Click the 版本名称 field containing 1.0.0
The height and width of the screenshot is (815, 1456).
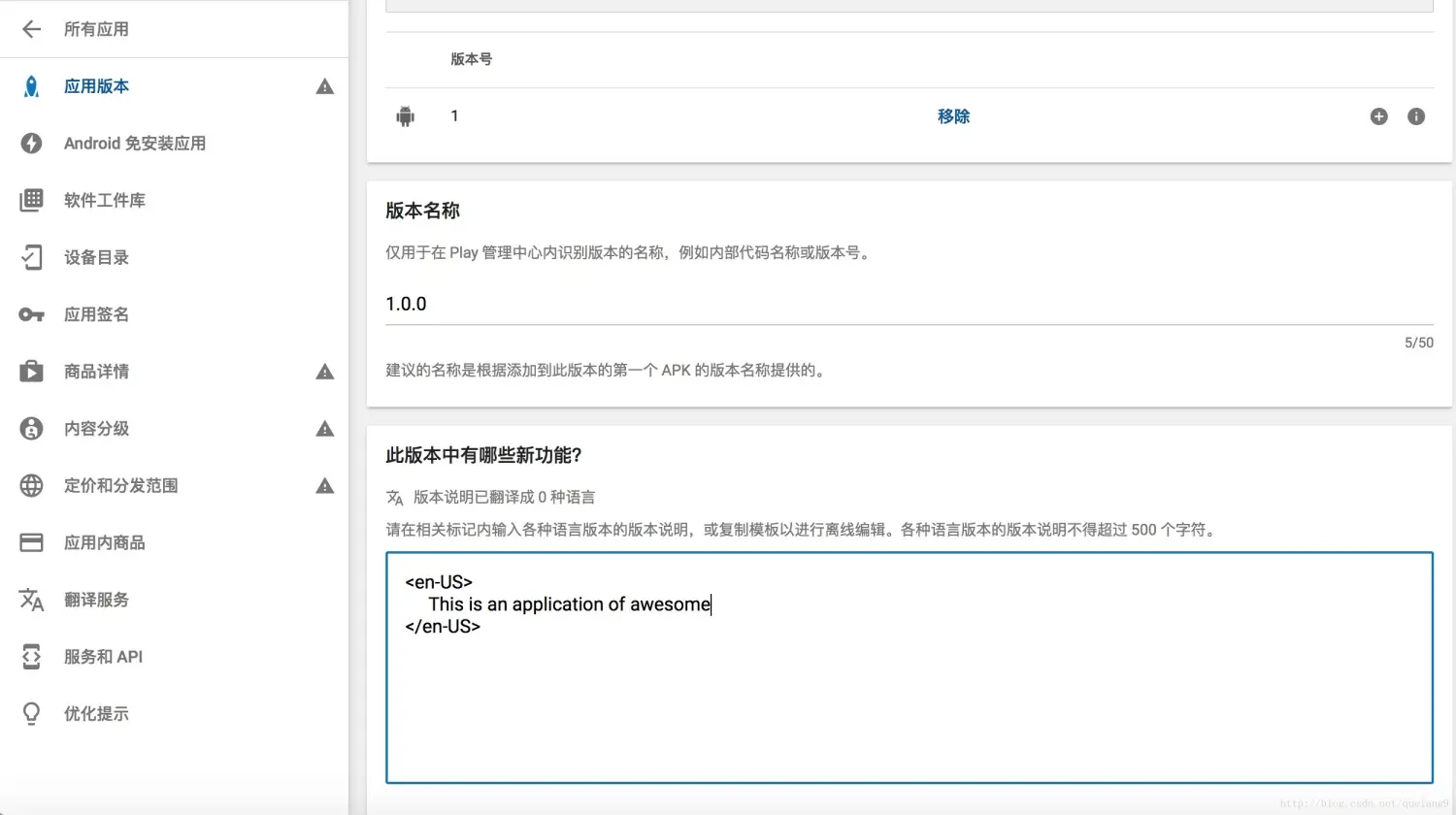910,305
